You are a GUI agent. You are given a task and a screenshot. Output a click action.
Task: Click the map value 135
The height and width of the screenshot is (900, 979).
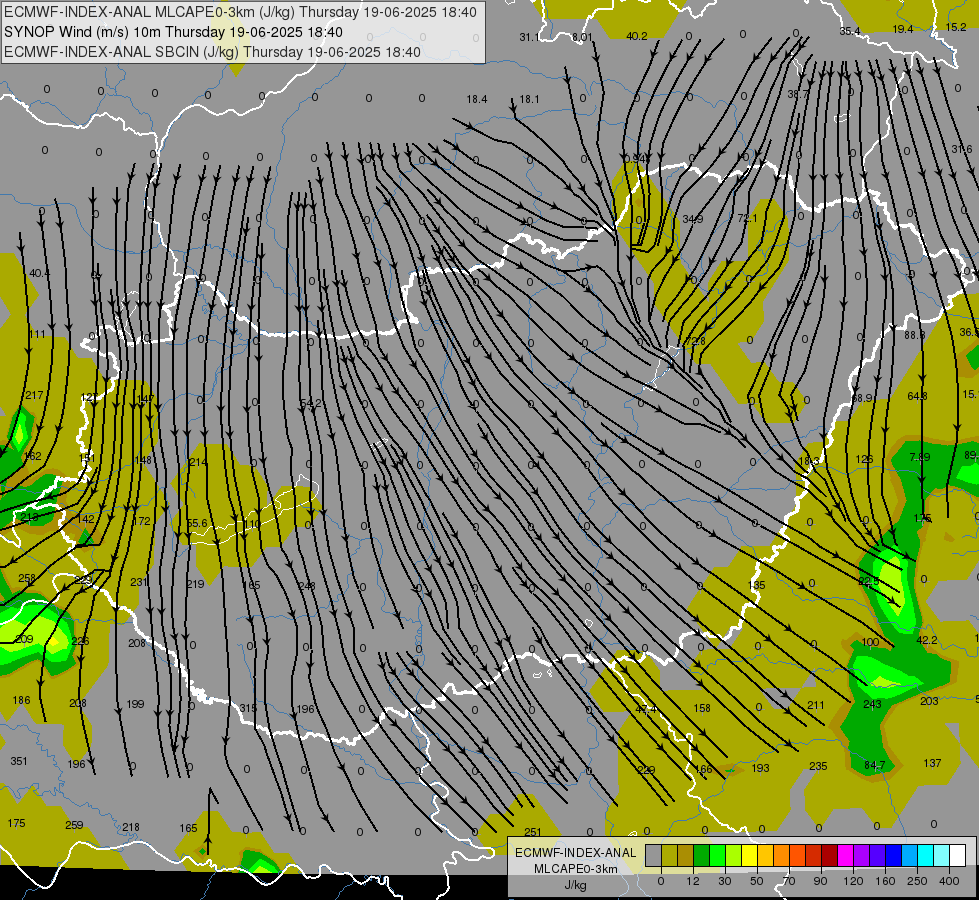click(757, 585)
